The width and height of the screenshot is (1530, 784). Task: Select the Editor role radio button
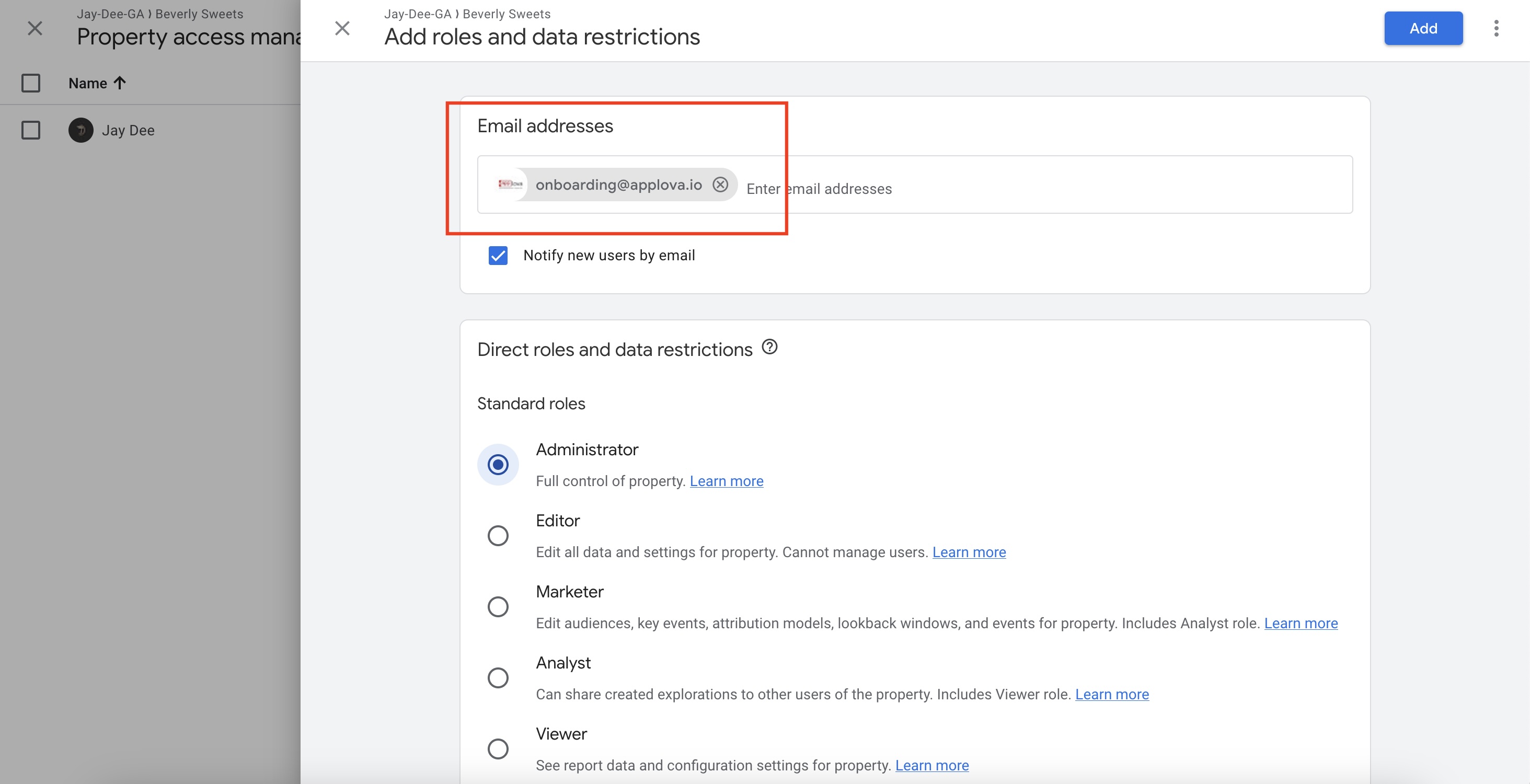coord(498,536)
